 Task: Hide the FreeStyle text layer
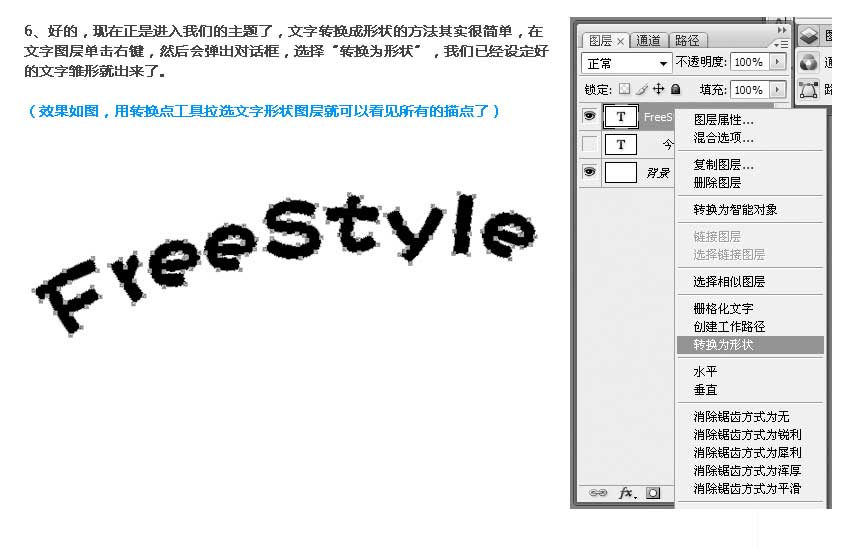coord(590,117)
